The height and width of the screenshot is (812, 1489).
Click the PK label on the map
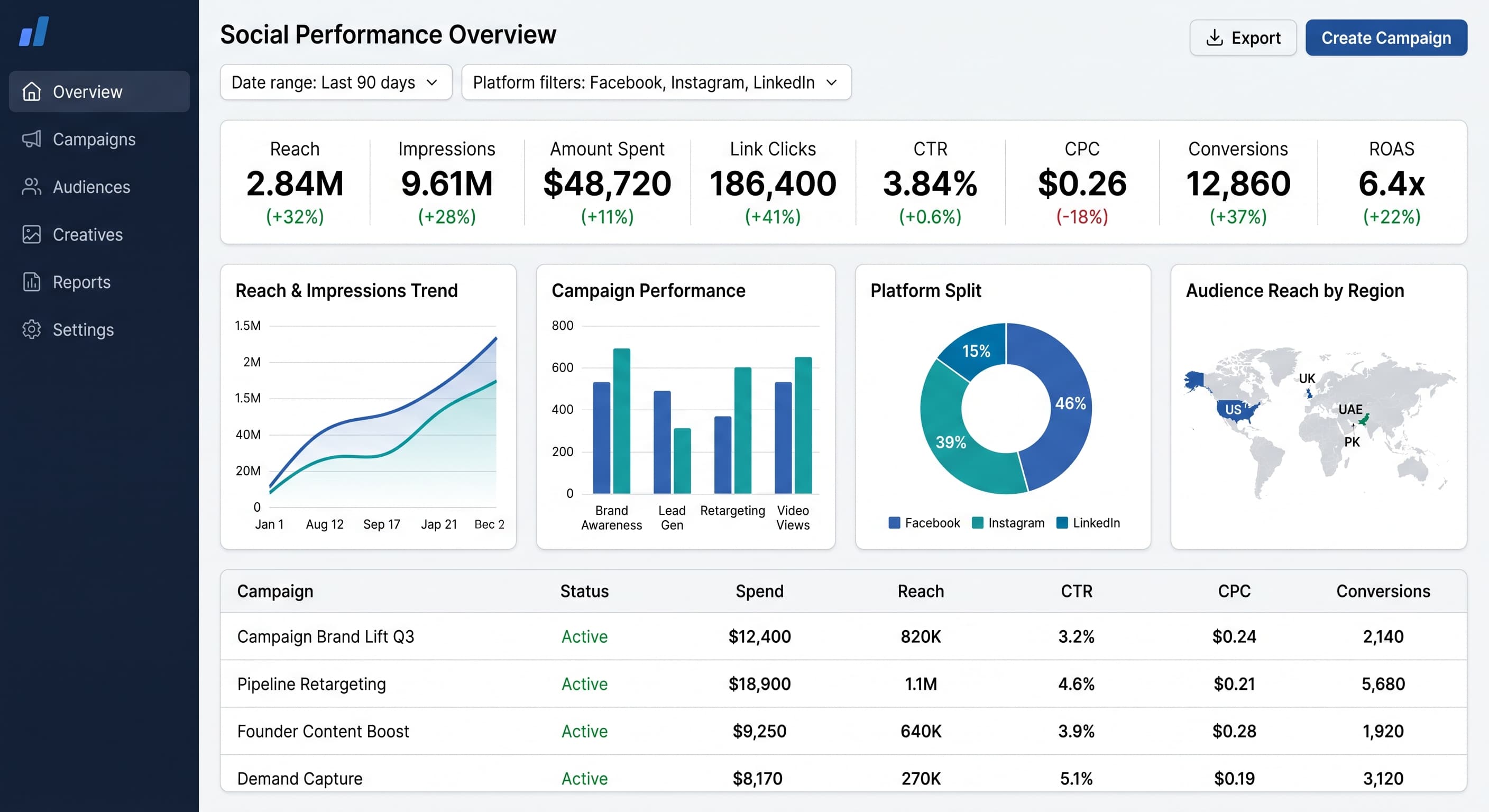pyautogui.click(x=1352, y=441)
